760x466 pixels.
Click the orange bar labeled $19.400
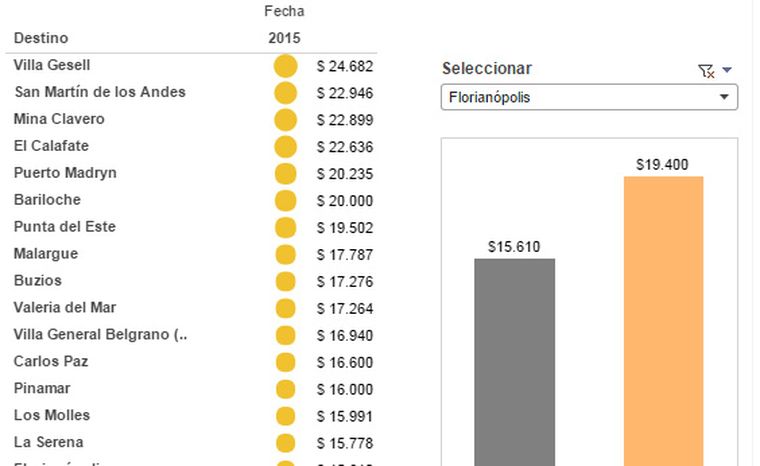tap(663, 320)
